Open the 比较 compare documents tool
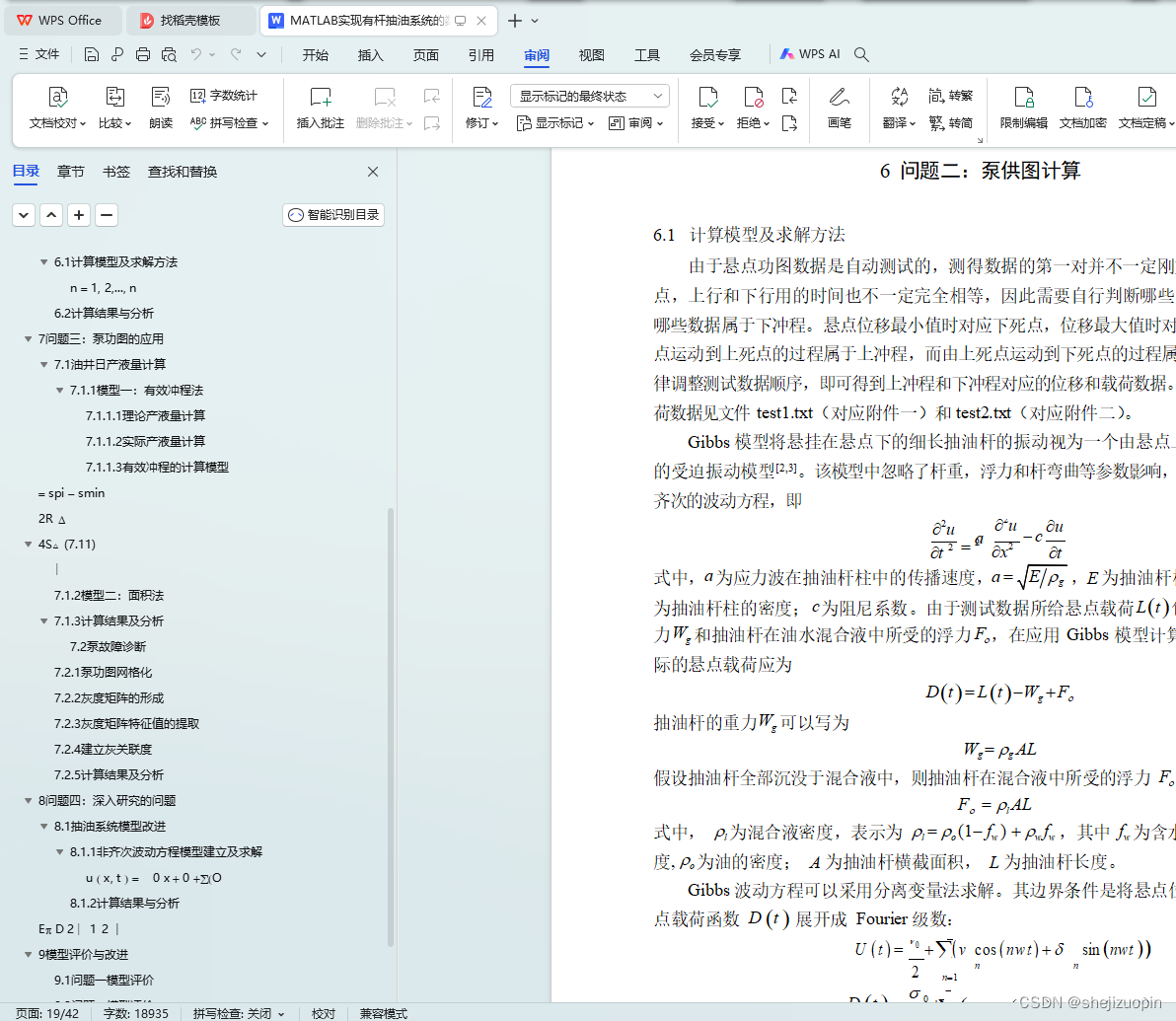Screen dimensions: 1176x1021 (114, 108)
